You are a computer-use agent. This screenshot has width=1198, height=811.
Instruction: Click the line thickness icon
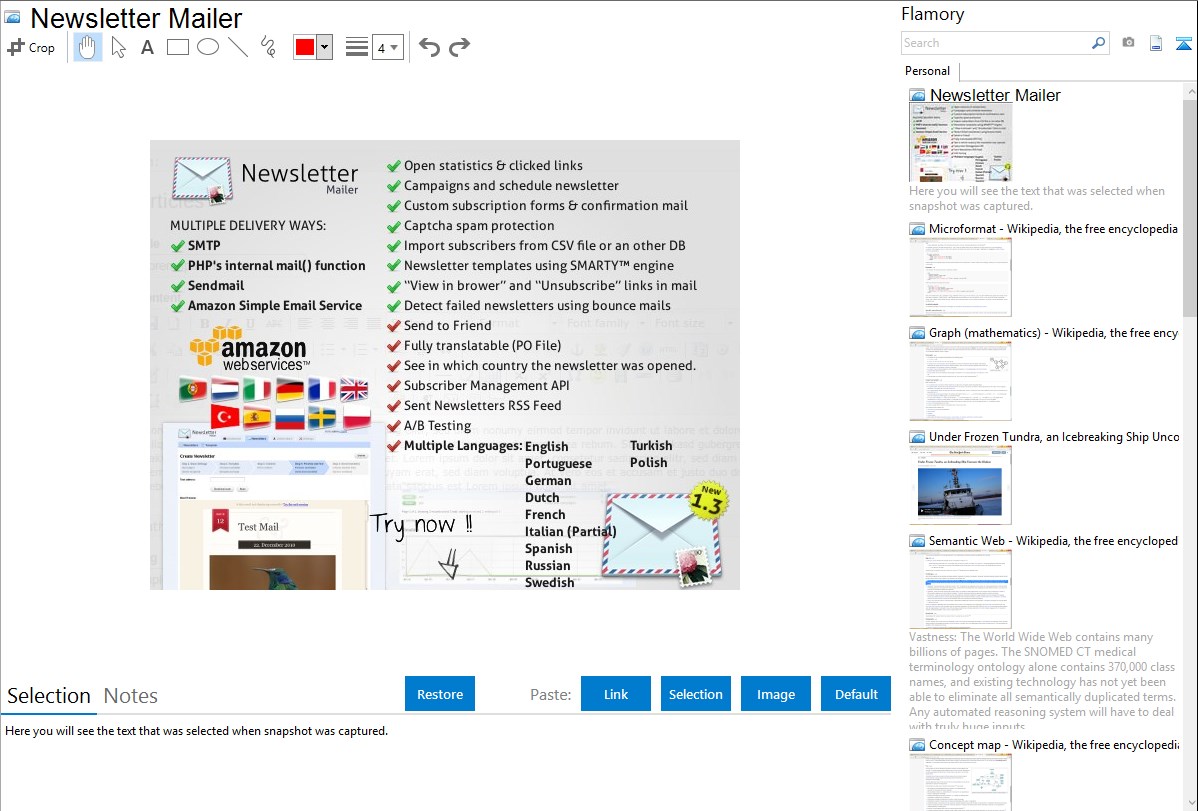(x=357, y=47)
